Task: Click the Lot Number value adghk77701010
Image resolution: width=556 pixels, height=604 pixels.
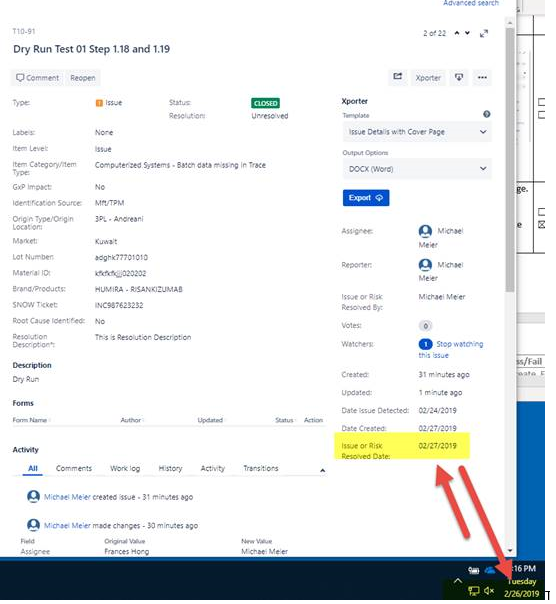Action: [121, 257]
